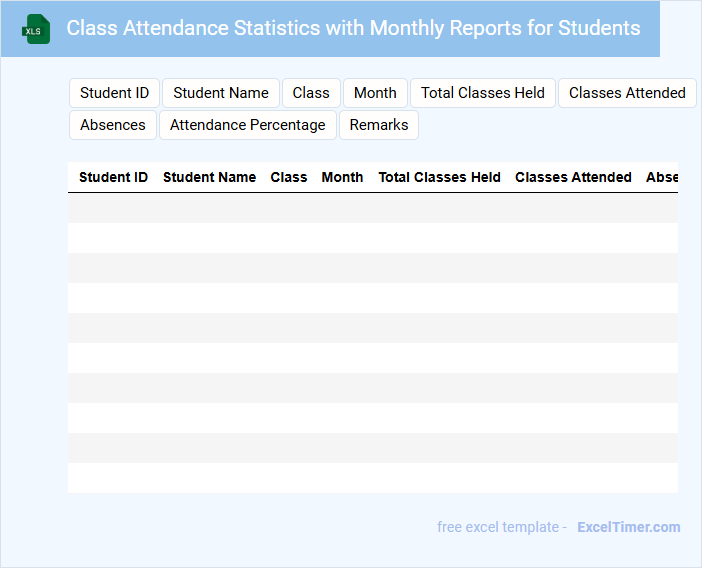Click the Classes Attended column header
The image size is (702, 568).
tap(573, 177)
